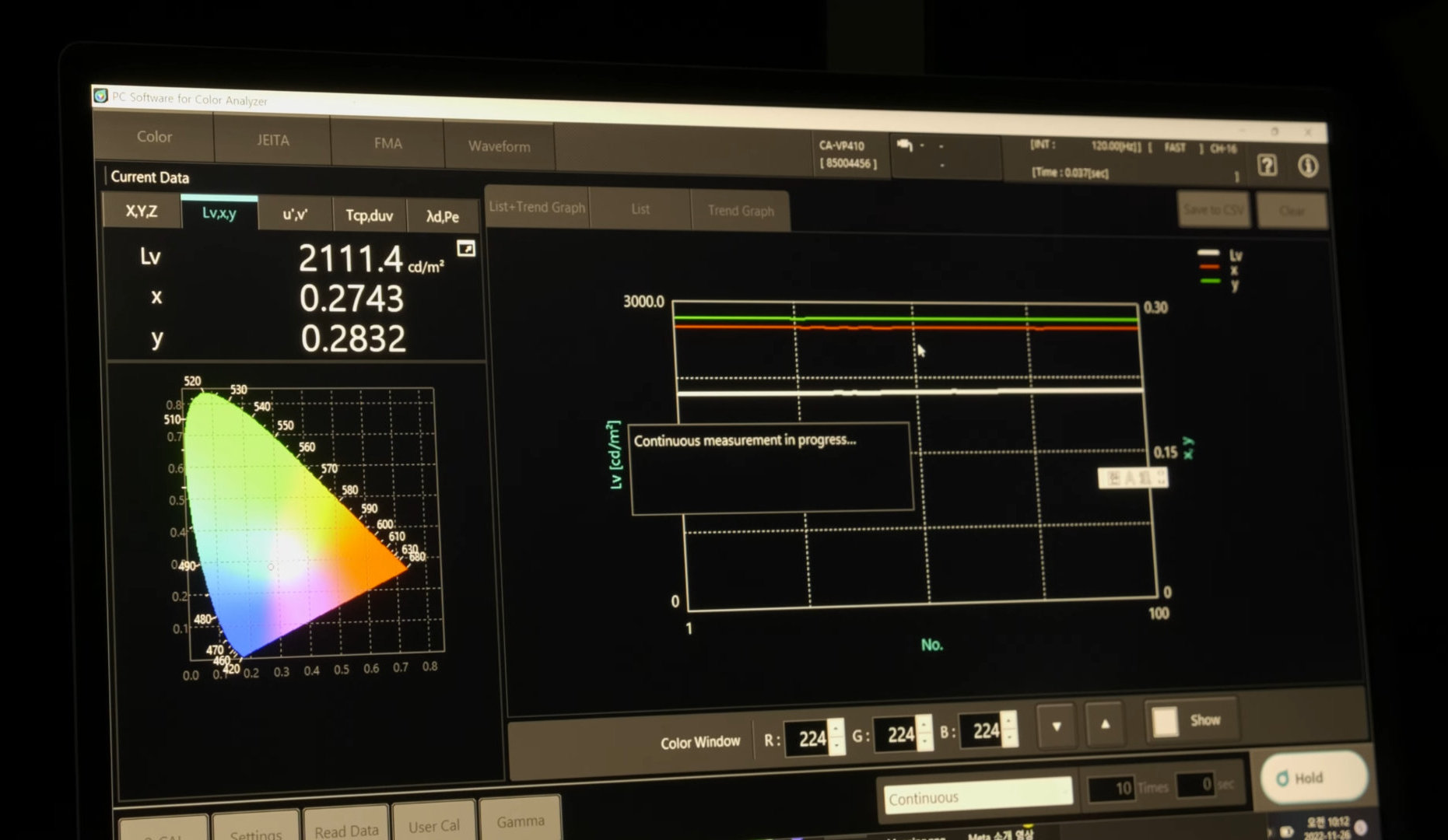Click the battery icon in the system tray
The image size is (1448, 840).
[x=1287, y=831]
